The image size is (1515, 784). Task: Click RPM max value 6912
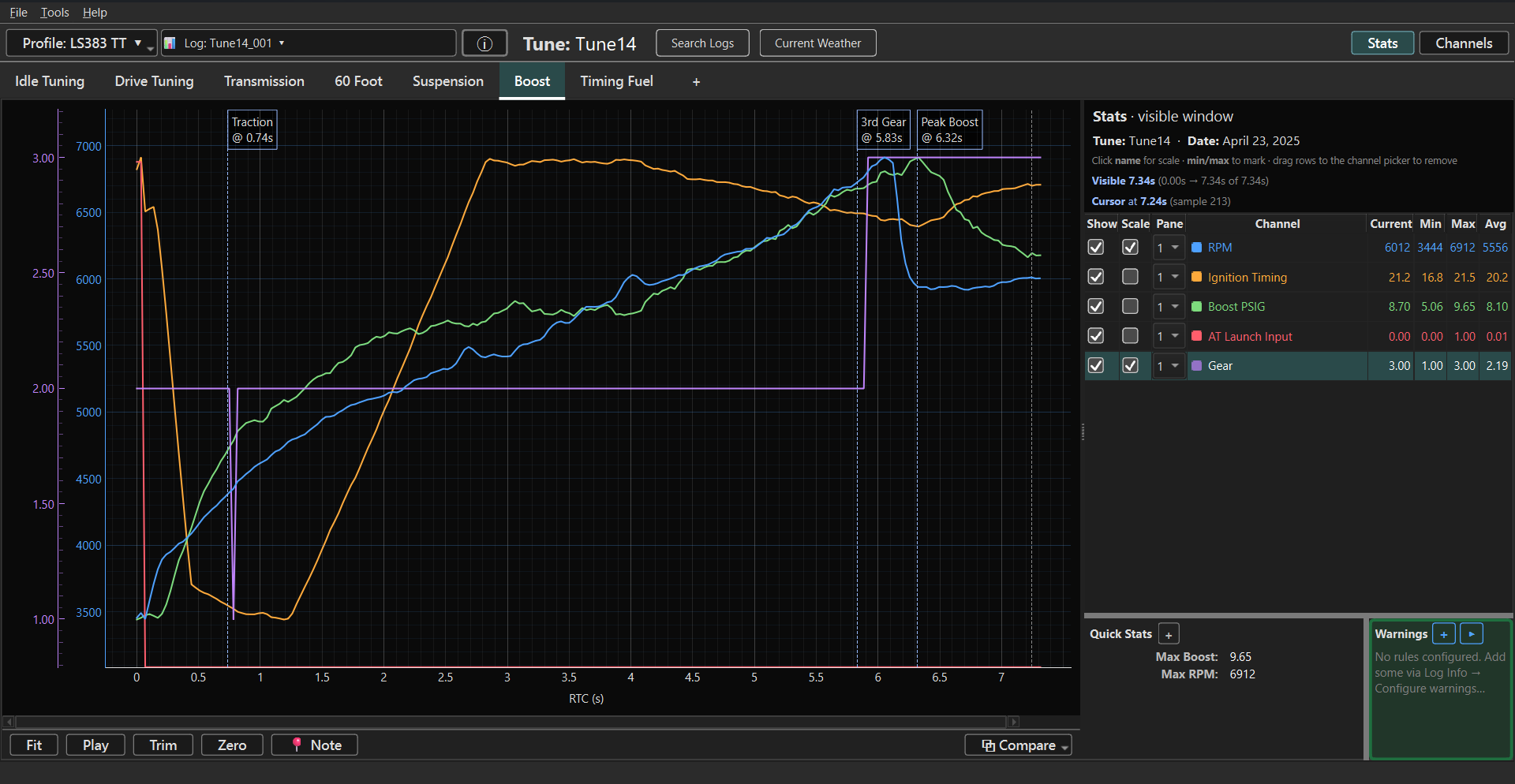pos(1462,248)
